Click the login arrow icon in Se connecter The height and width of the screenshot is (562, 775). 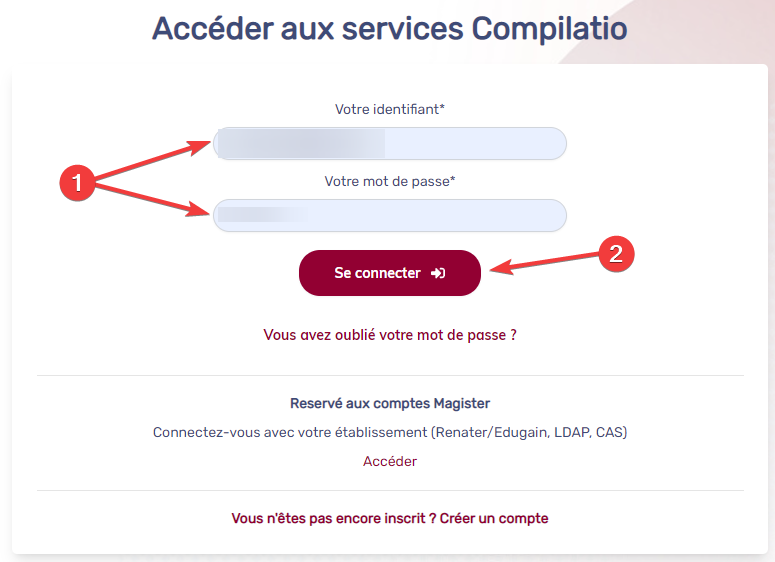point(438,273)
